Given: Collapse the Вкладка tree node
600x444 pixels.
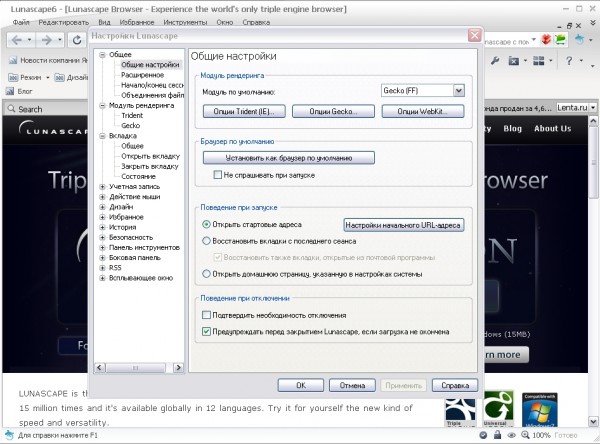Looking at the screenshot, I should tap(102, 136).
